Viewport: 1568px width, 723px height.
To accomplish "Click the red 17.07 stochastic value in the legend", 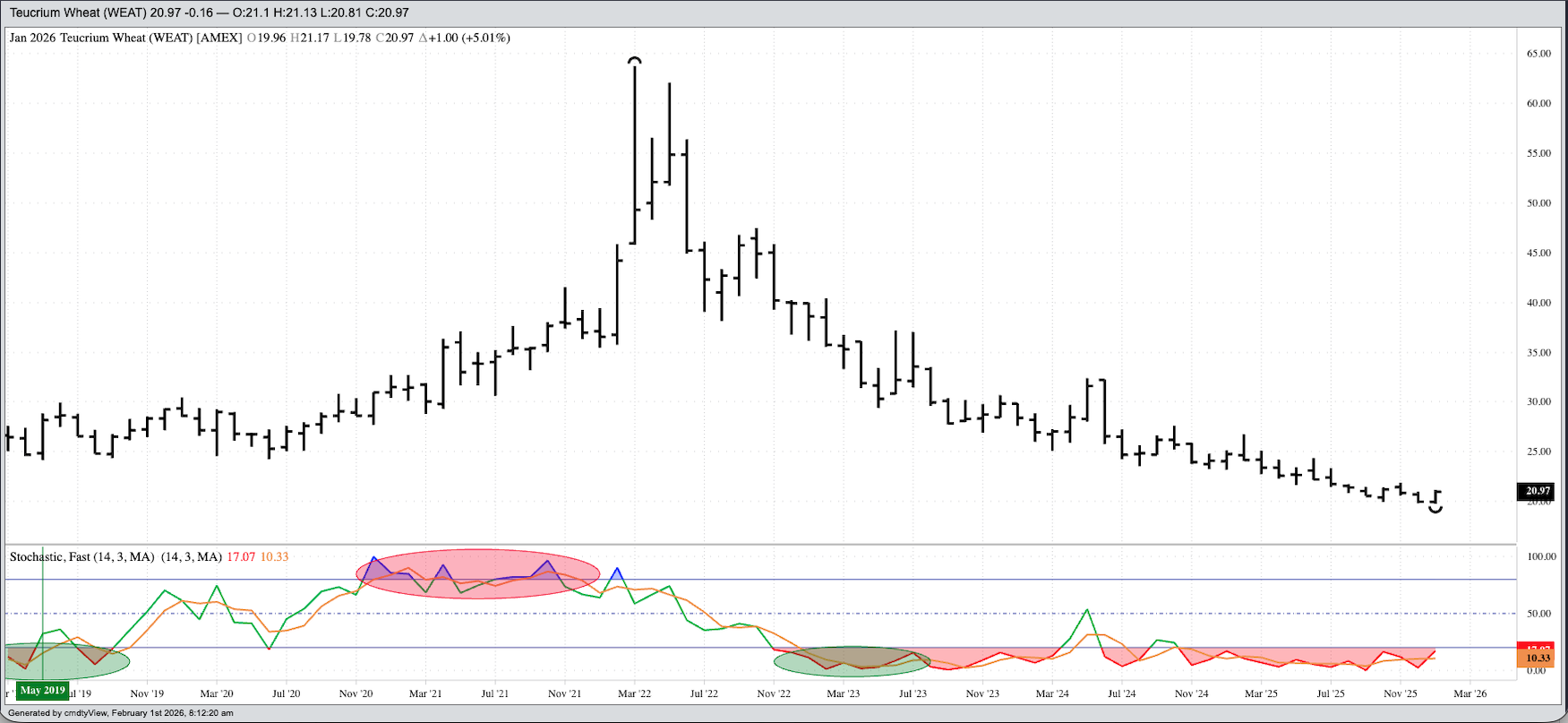I will tap(241, 557).
